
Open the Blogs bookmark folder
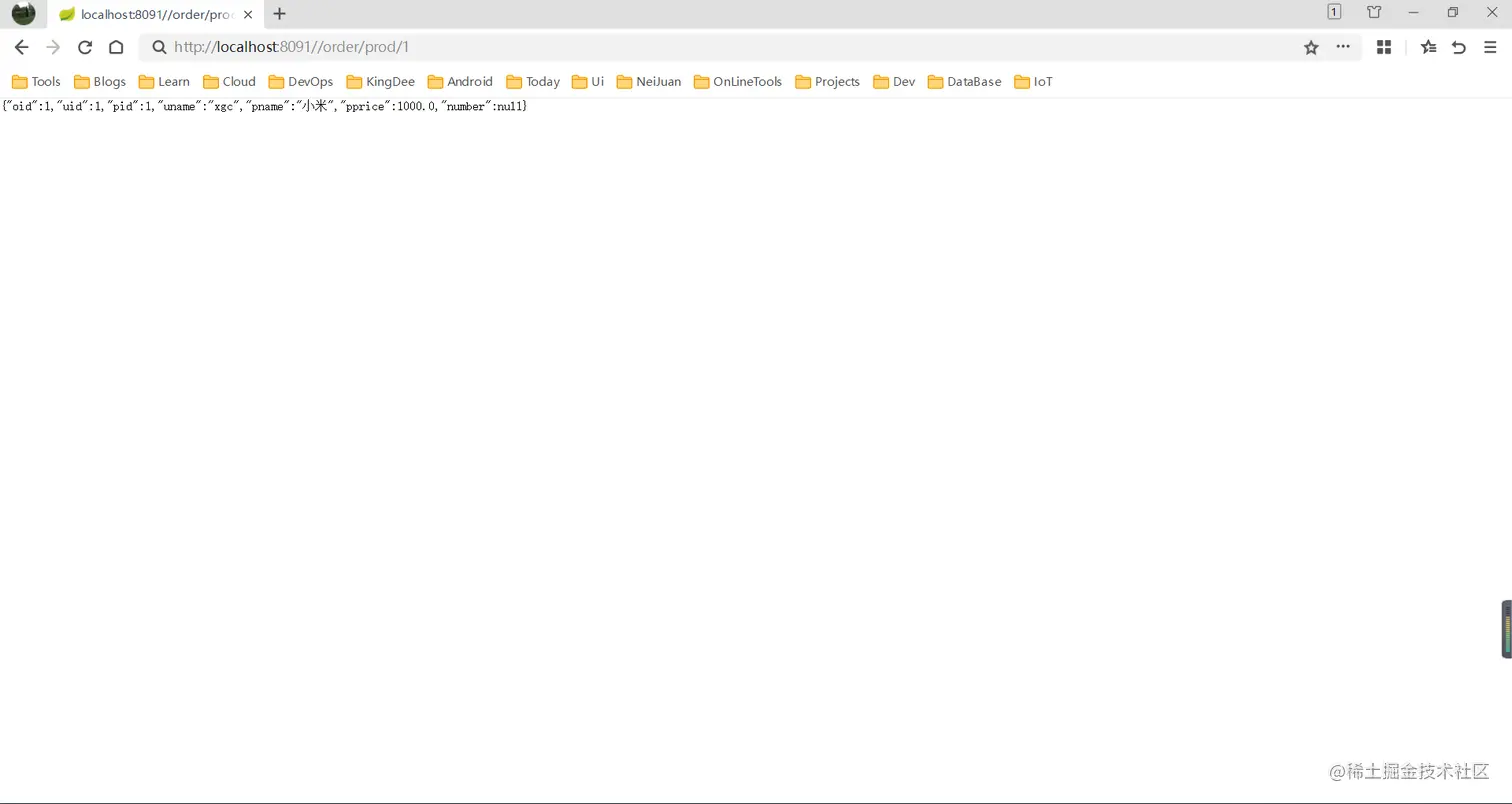100,82
